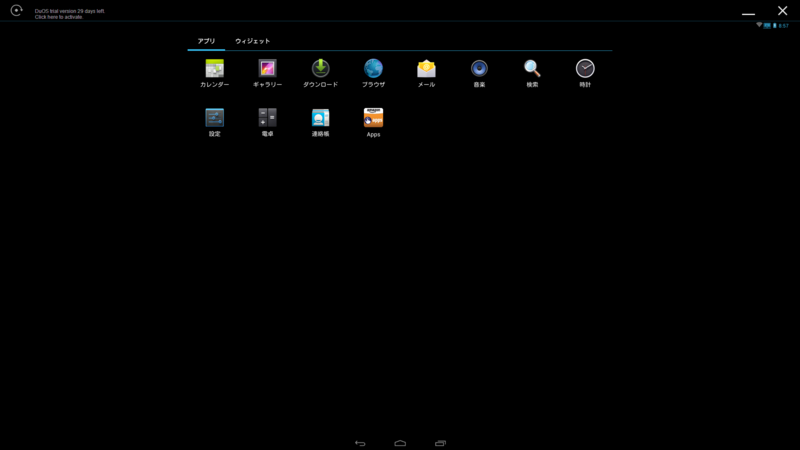Launch the ダウンロード downloads app
The image size is (800, 450).
(x=320, y=73)
